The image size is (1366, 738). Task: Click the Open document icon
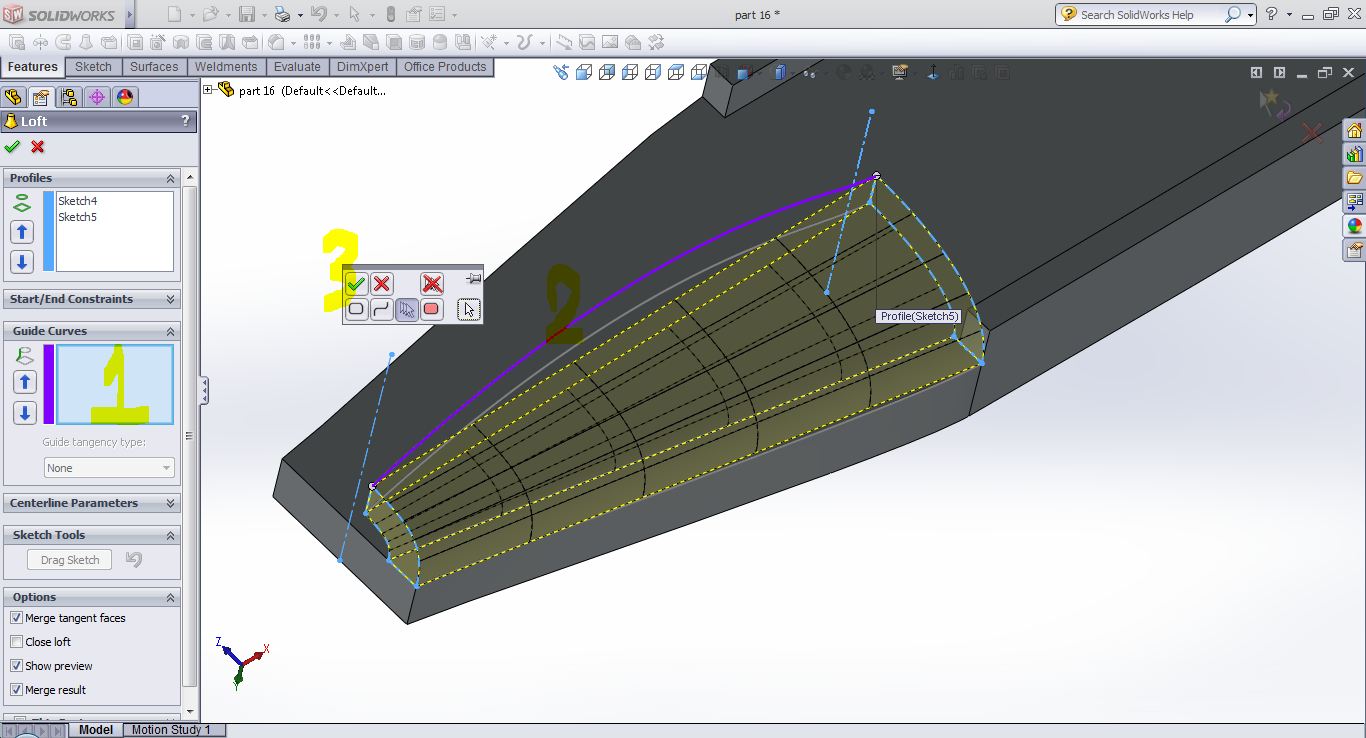point(210,14)
